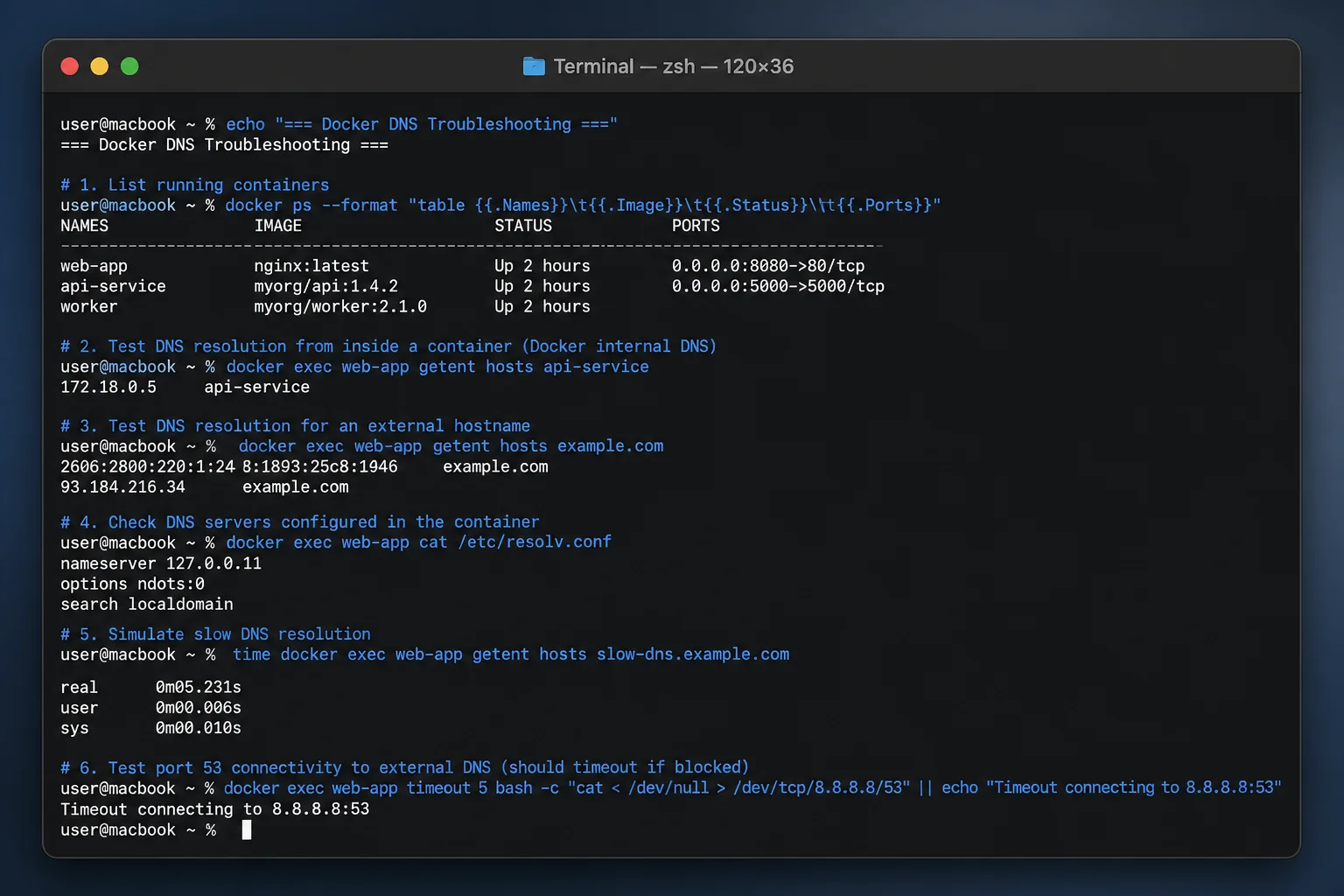The height and width of the screenshot is (896, 1344).
Task: Click the 'Terminal — zsh — 120×36' window title
Action: (x=674, y=66)
